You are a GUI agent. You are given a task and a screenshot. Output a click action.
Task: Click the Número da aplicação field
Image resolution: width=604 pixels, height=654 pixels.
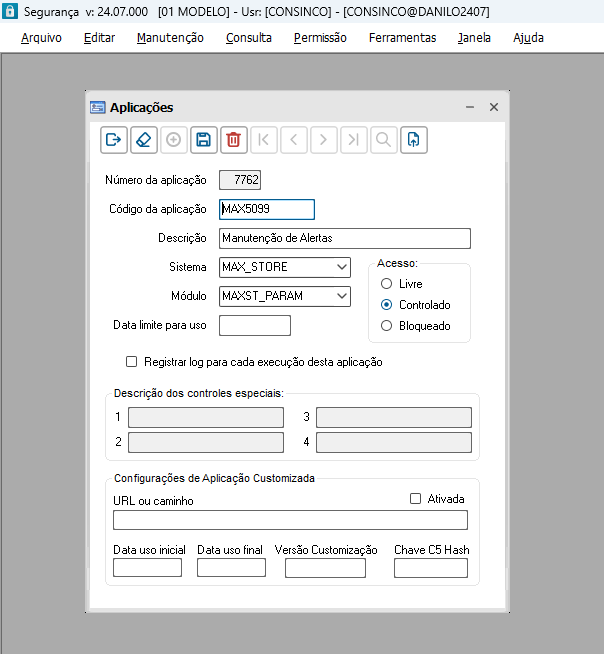pos(240,180)
